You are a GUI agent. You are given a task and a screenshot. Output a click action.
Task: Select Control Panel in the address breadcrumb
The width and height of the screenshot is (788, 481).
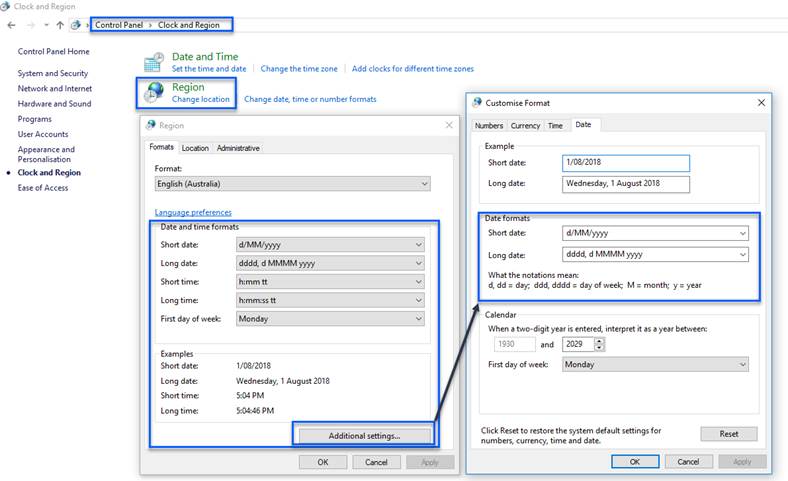click(x=119, y=25)
